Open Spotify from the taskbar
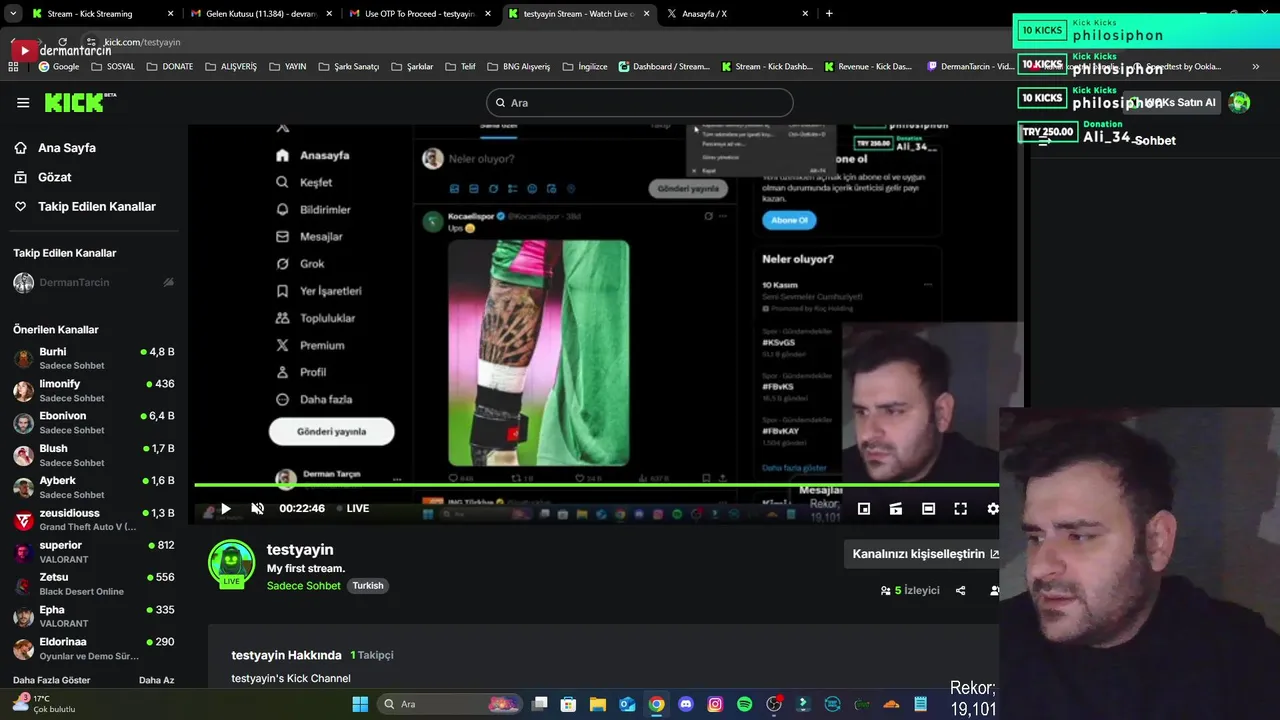 pyautogui.click(x=744, y=704)
